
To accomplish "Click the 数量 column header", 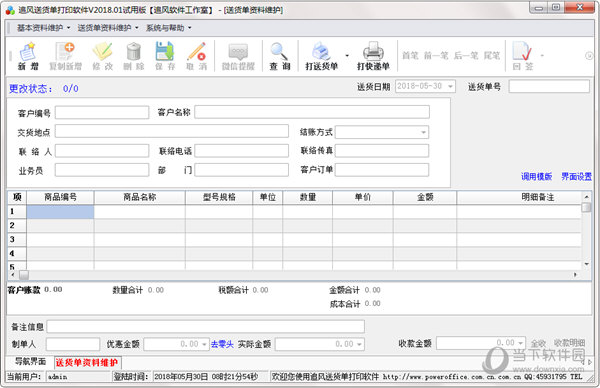I will [308, 197].
